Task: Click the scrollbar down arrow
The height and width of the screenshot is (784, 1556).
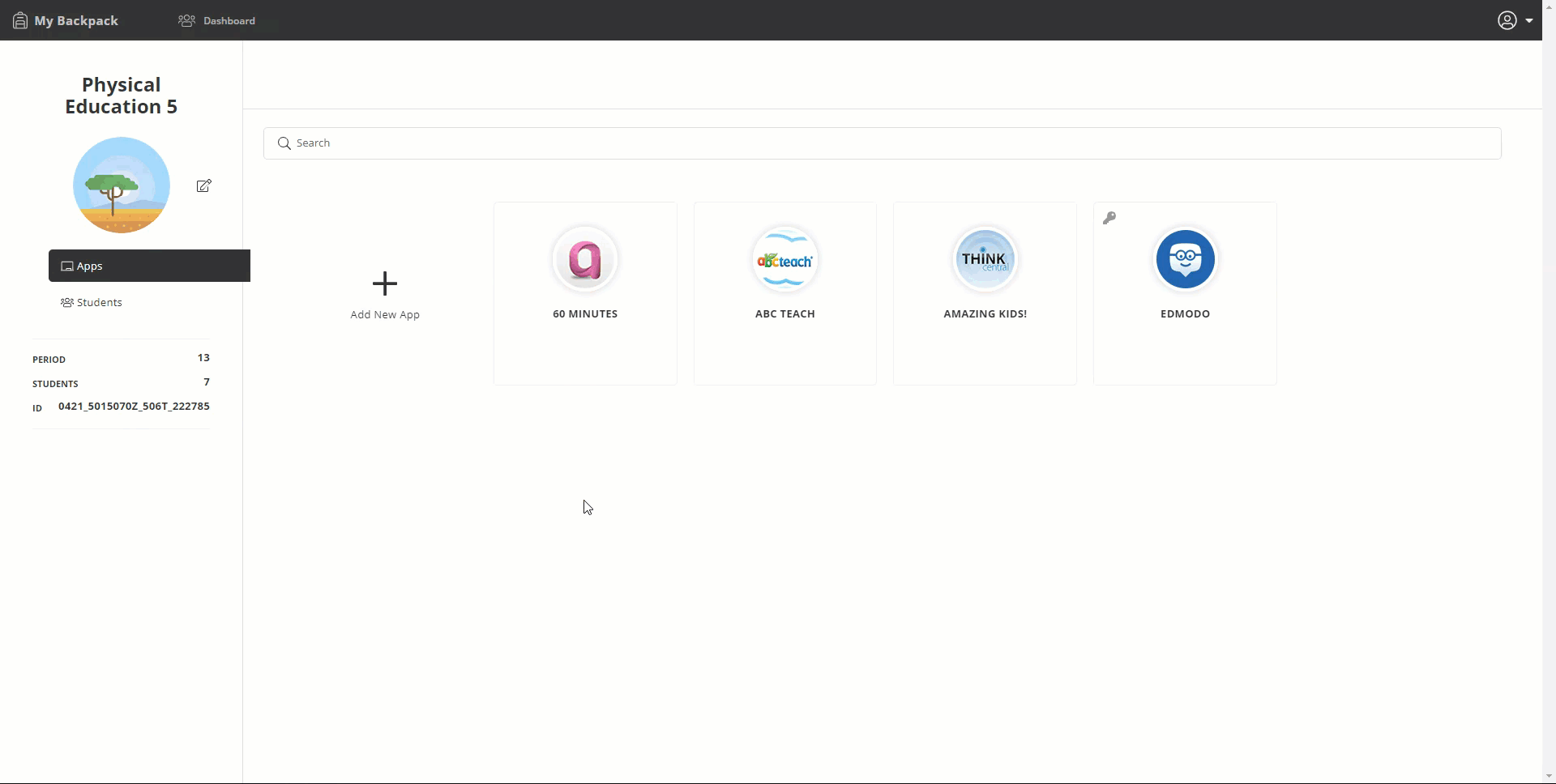Action: [1549, 776]
